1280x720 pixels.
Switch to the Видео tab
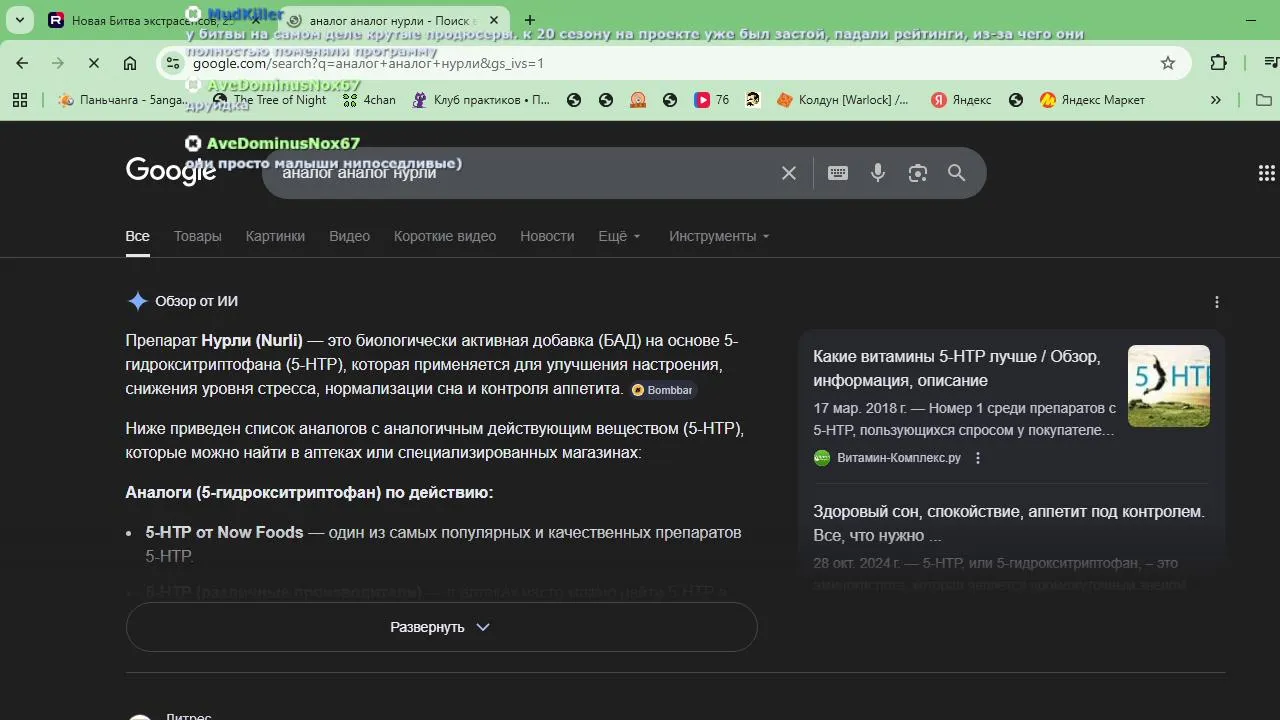(x=350, y=236)
